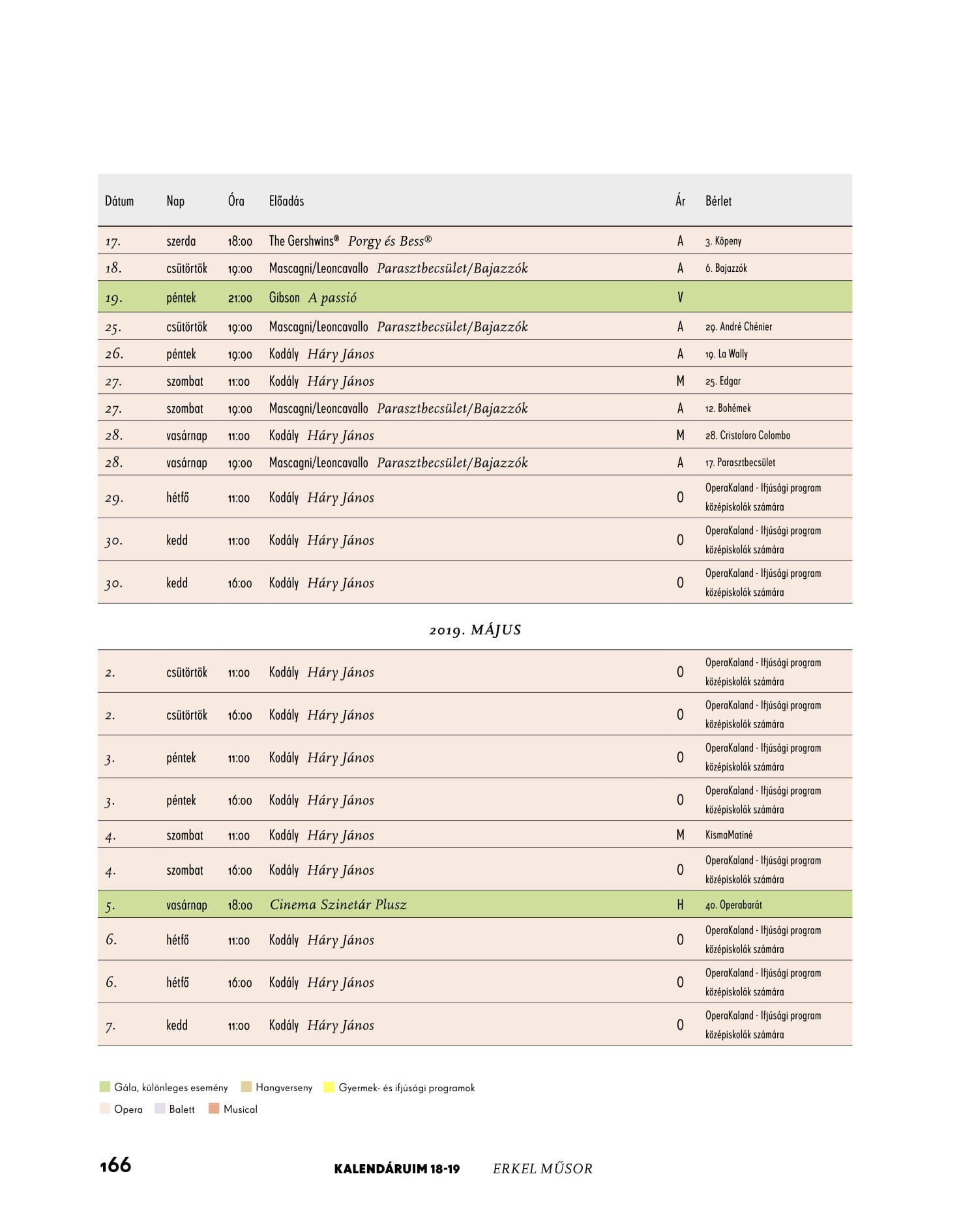
Task: Click the 2019. MÁJUS section heading
Action: click(475, 630)
